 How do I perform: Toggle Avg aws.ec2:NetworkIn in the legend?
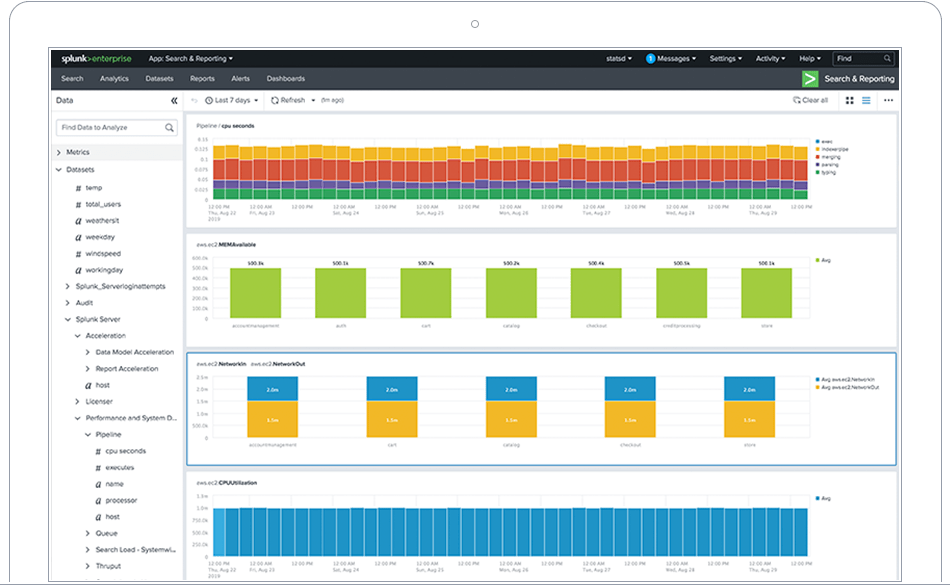point(845,380)
